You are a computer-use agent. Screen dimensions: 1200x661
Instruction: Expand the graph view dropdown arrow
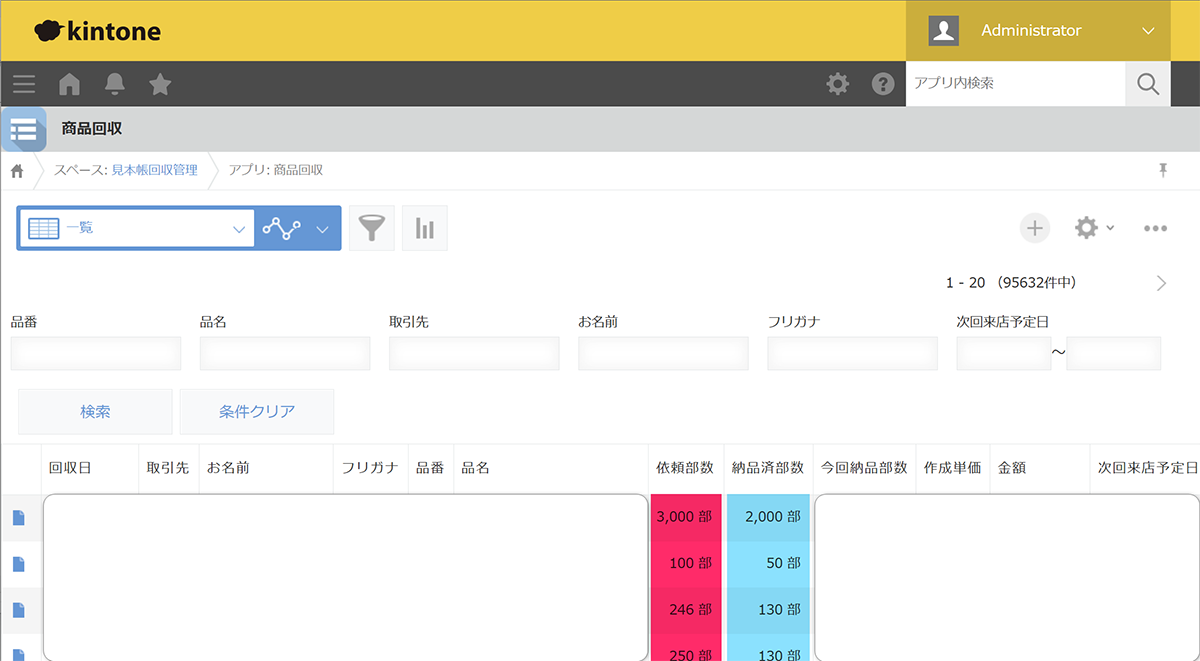(x=322, y=229)
